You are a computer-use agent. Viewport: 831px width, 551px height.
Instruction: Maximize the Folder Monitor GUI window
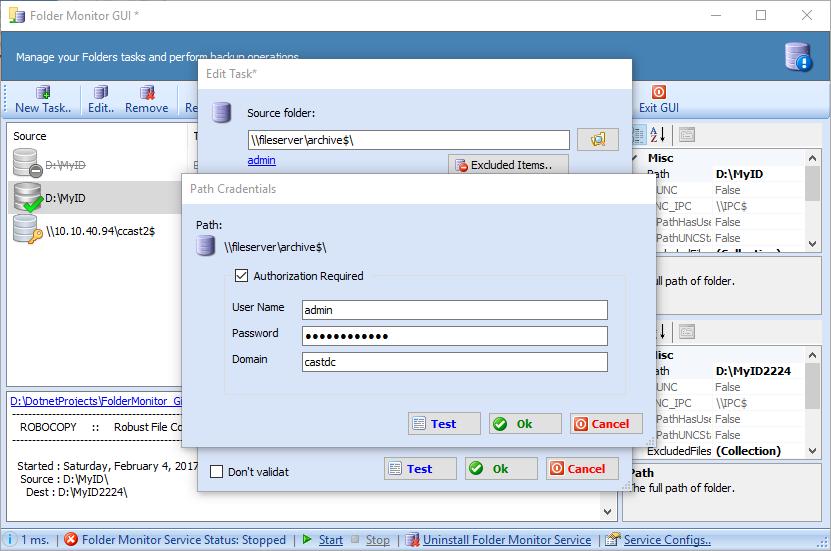click(x=761, y=15)
